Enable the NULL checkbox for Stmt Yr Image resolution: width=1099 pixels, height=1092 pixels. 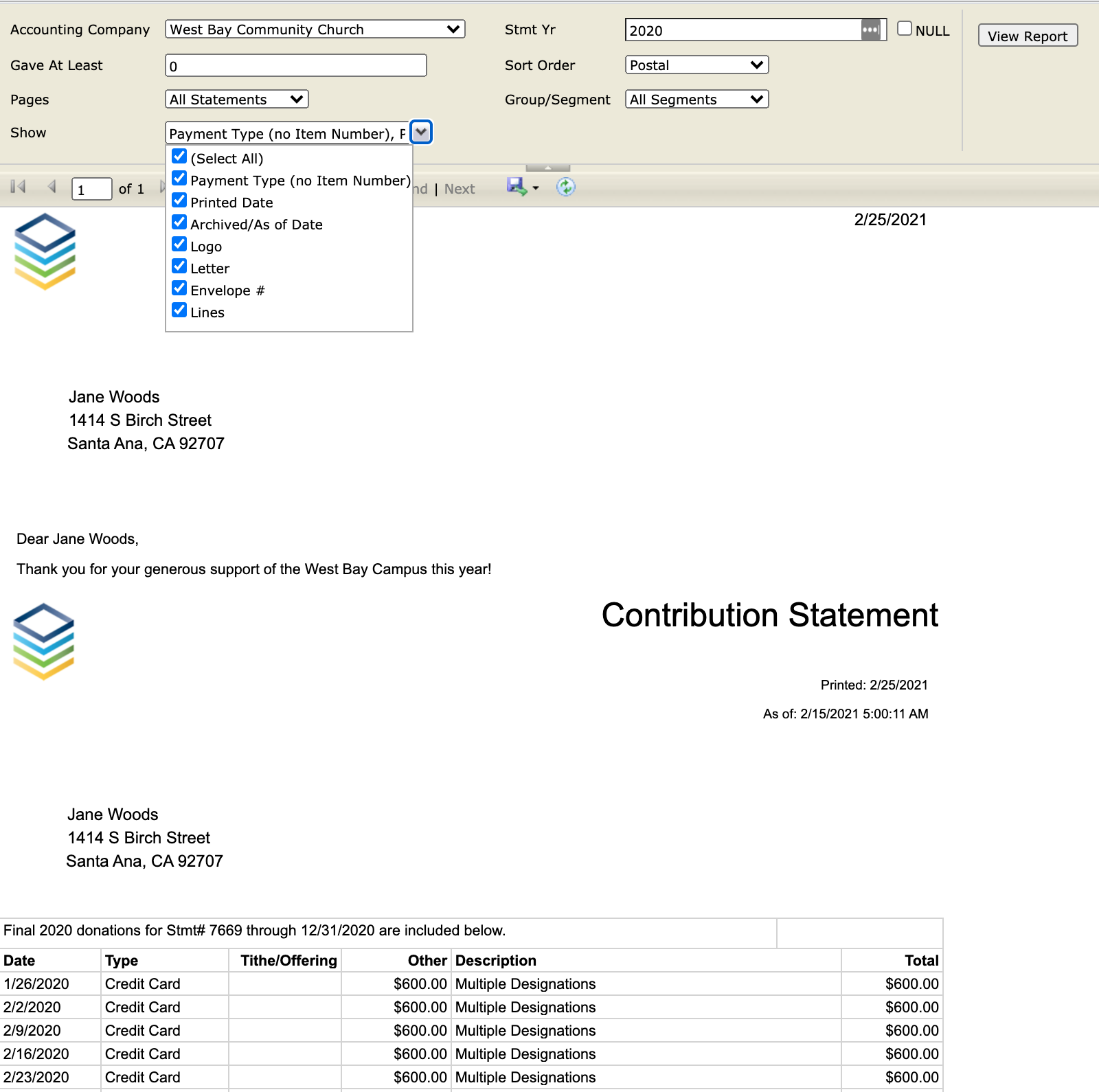905,28
